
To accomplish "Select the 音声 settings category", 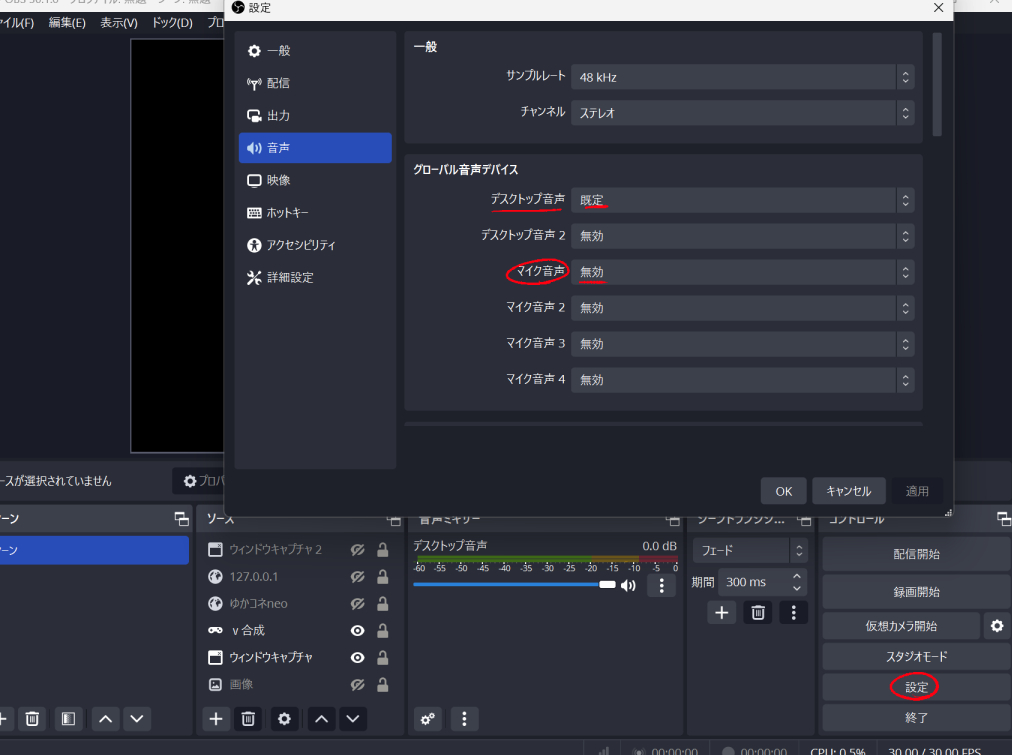I will click(x=315, y=148).
